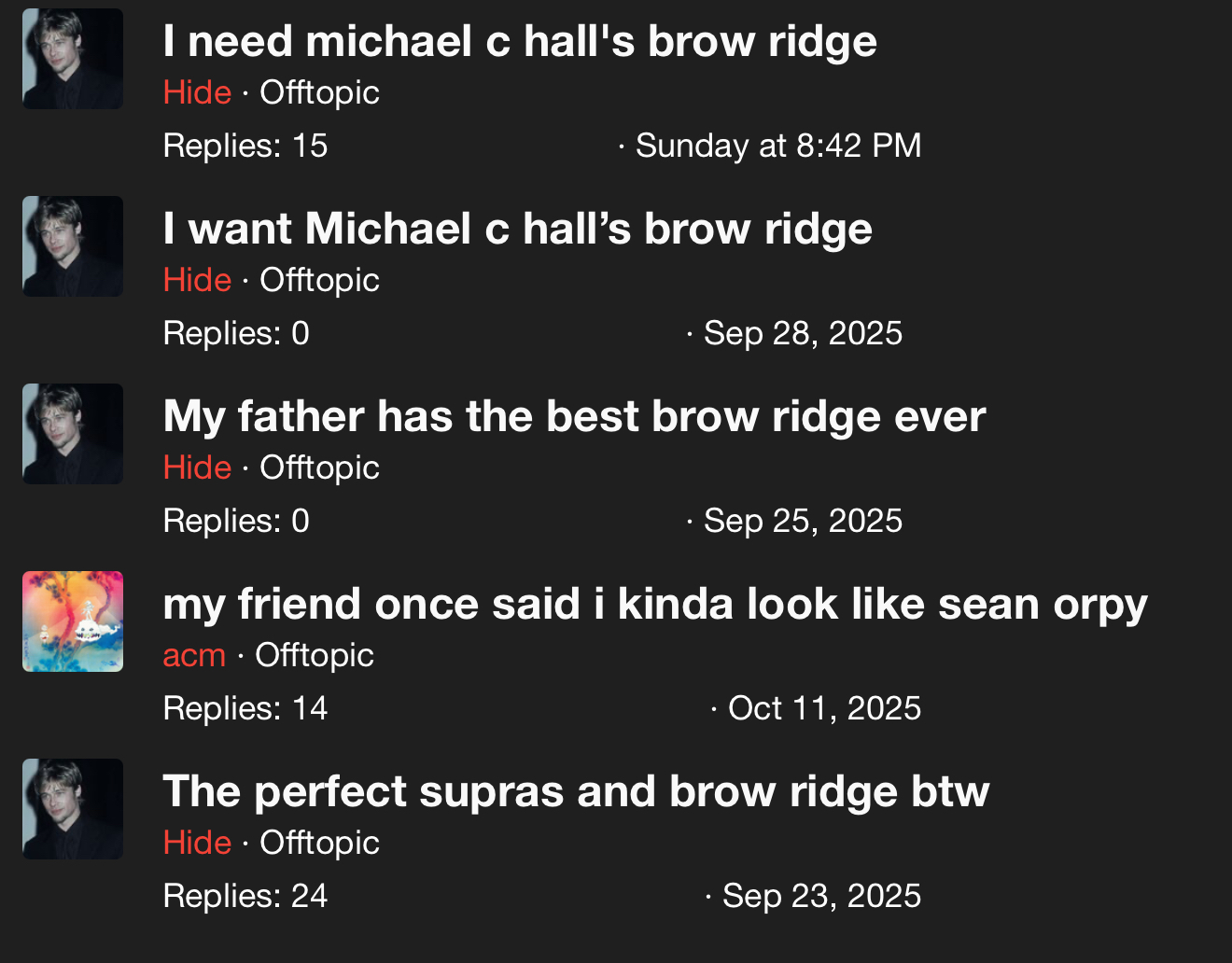Click 'Hide' username under 'My father' thread
The height and width of the screenshot is (963, 1232).
pyautogui.click(x=197, y=468)
